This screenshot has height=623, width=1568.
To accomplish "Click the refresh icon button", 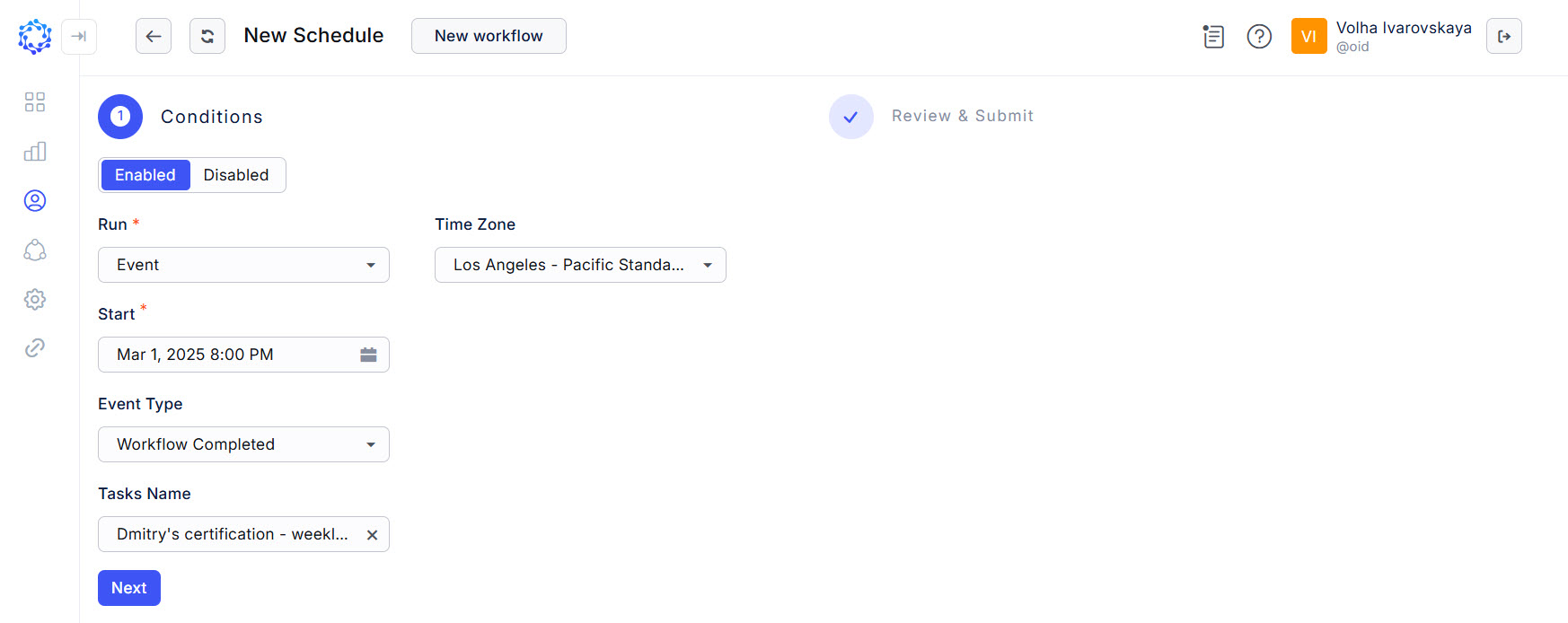I will click(x=207, y=37).
